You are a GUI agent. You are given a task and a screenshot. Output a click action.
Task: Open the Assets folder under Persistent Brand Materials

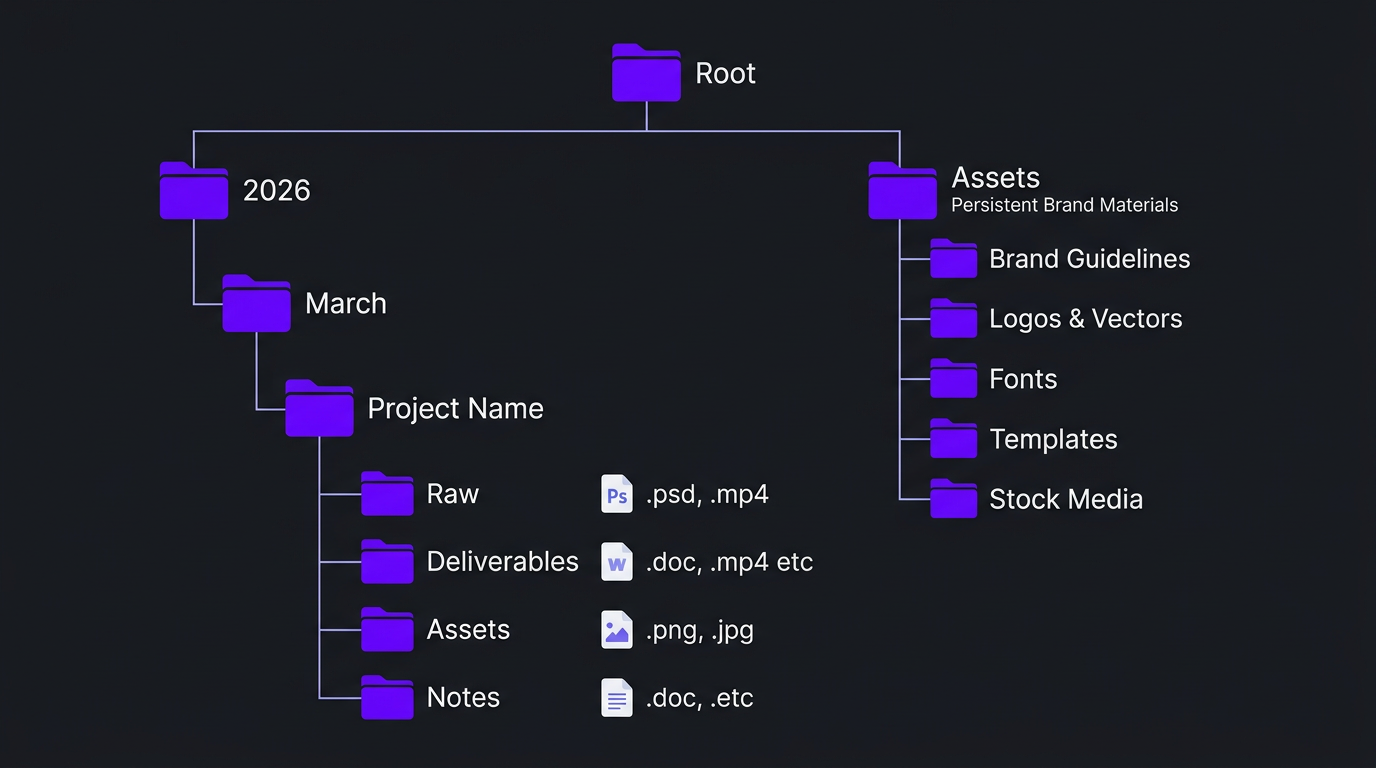click(902, 190)
